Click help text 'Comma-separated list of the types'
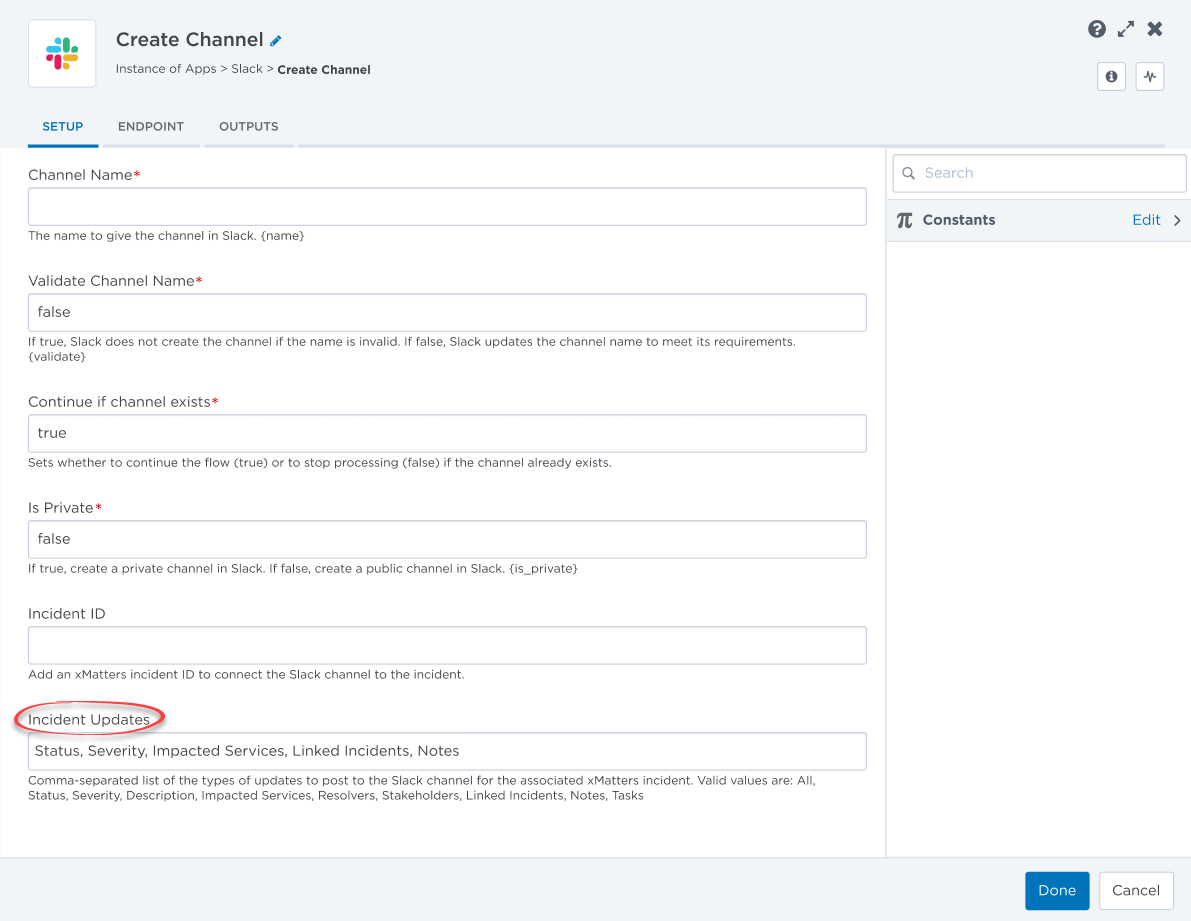Viewport: 1191px width, 921px height. [x=422, y=788]
